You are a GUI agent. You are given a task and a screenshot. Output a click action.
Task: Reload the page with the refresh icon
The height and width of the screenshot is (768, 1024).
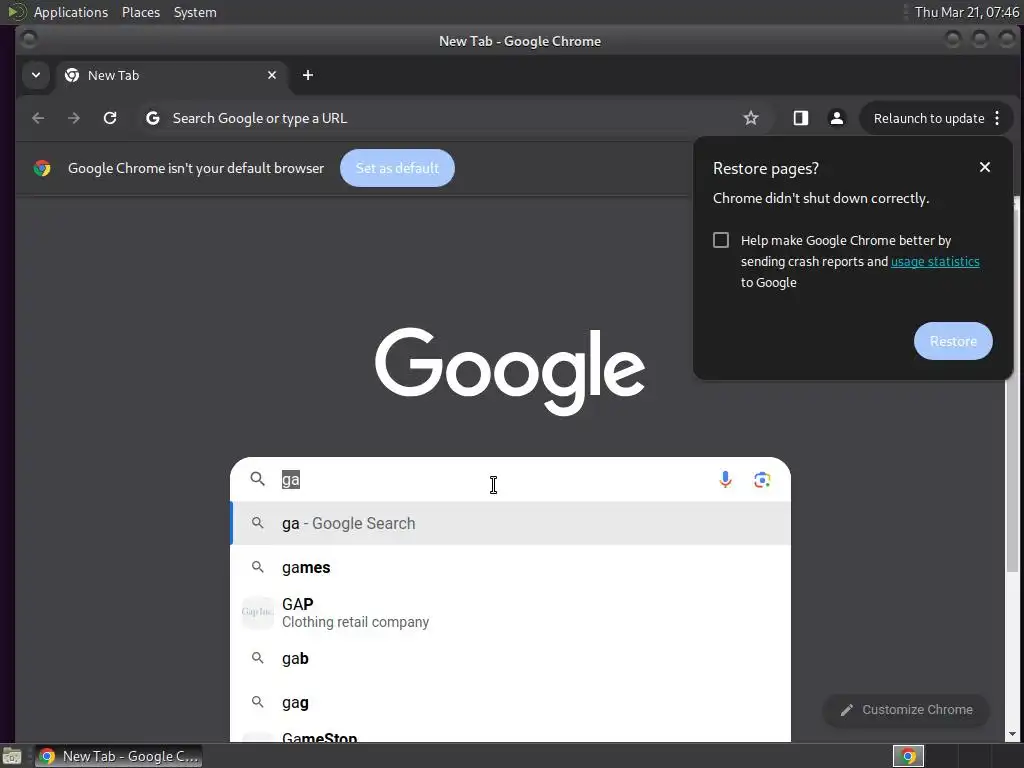110,118
